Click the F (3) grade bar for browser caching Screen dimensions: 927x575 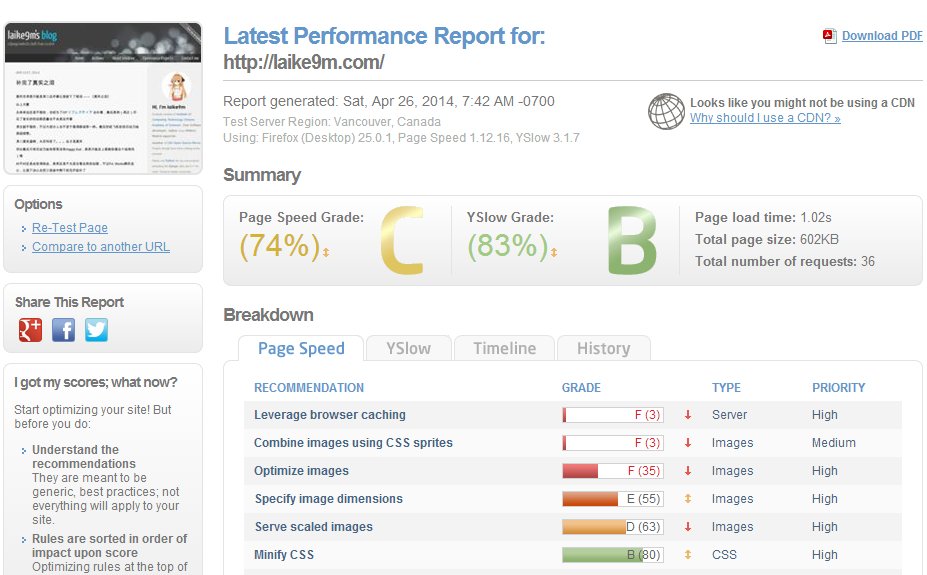pyautogui.click(x=612, y=415)
